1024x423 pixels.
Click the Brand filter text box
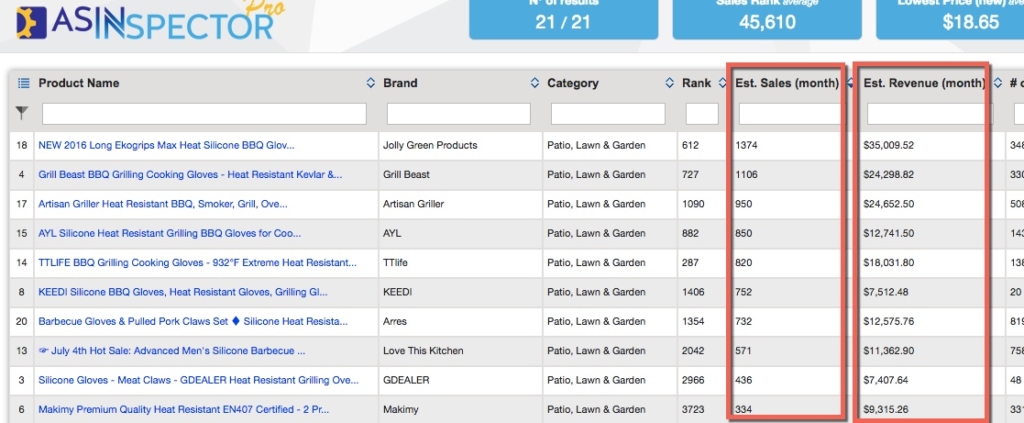pos(458,114)
